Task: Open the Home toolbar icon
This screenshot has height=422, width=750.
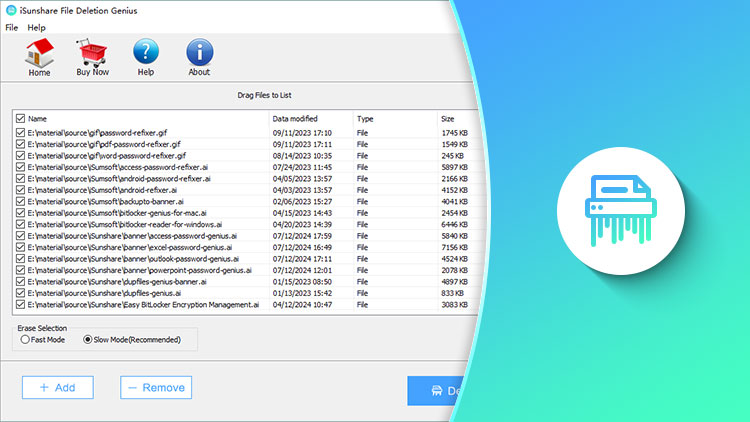Action: tap(39, 57)
